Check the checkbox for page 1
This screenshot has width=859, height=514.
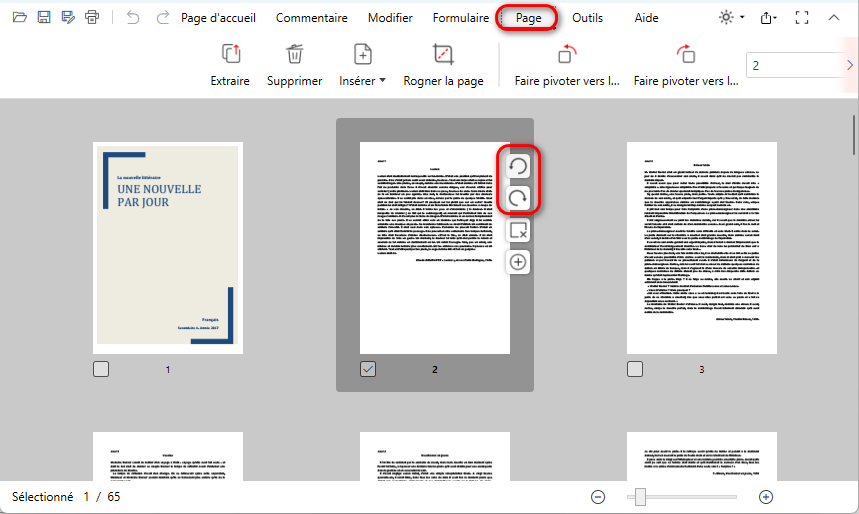(x=101, y=369)
